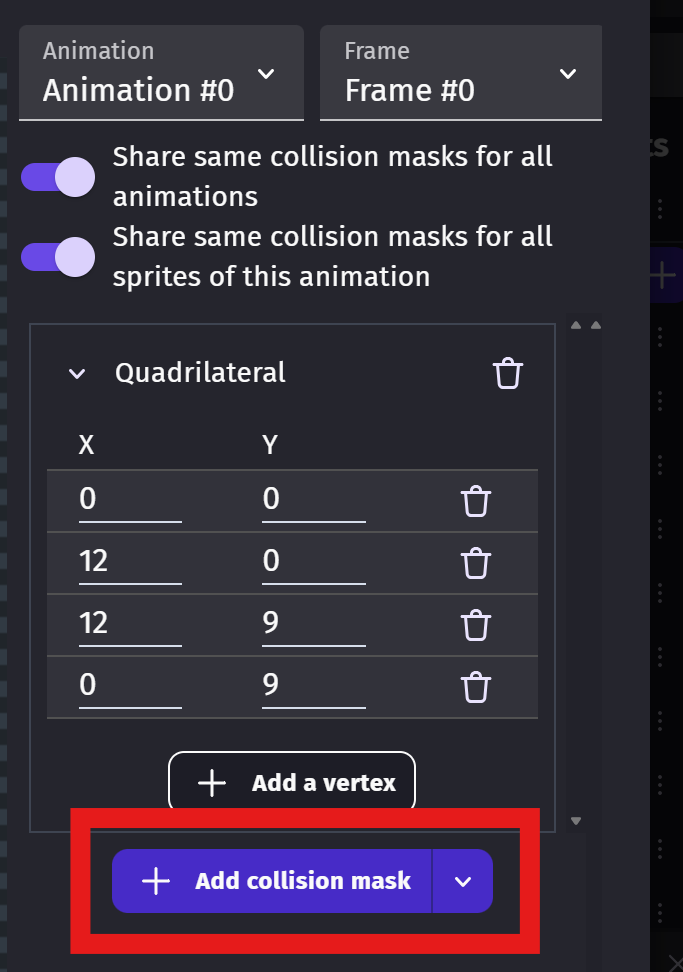Open the Frame dropdown
683x972 pixels.
(461, 74)
